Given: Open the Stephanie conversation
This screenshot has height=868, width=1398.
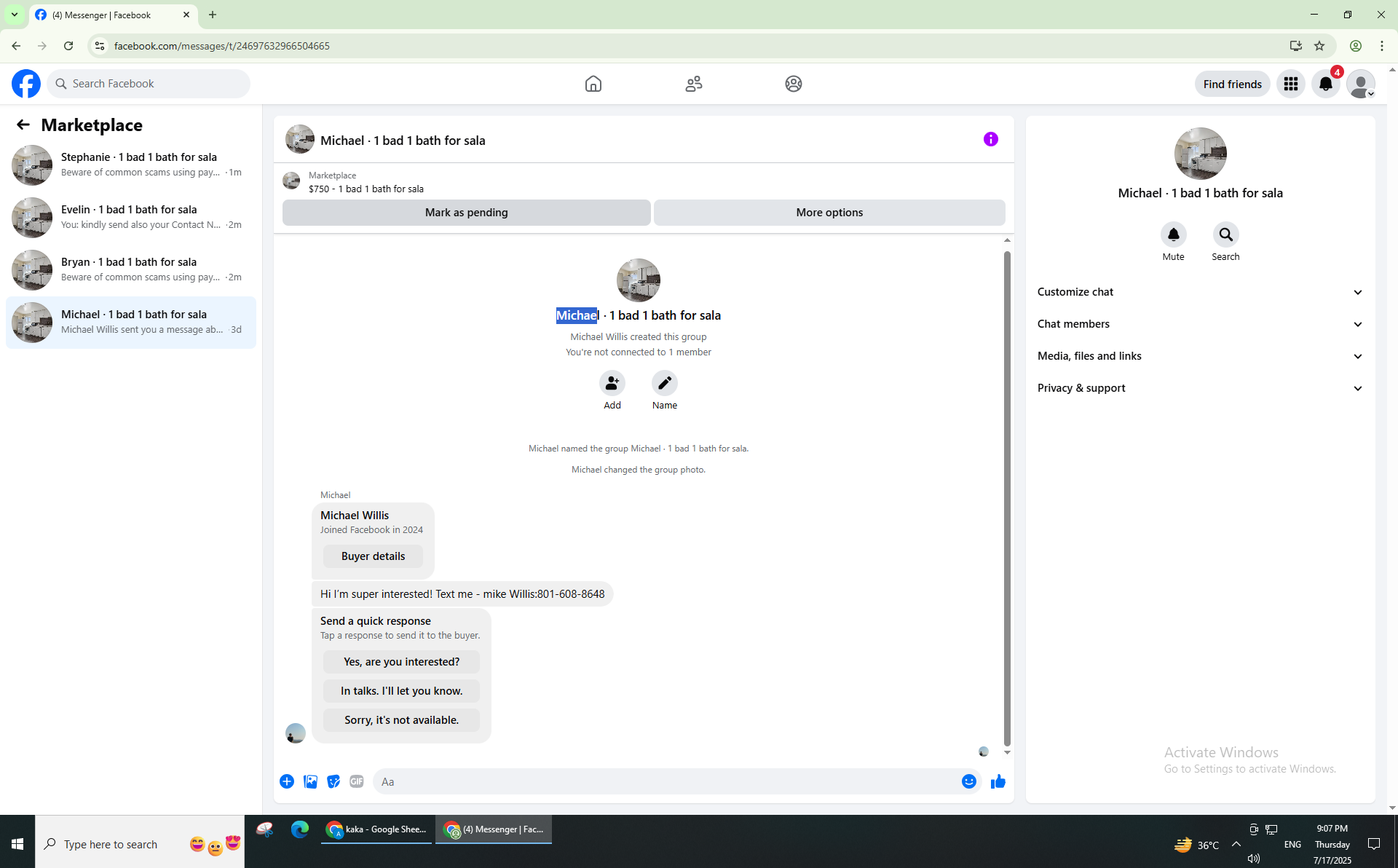Looking at the screenshot, I should pos(131,165).
